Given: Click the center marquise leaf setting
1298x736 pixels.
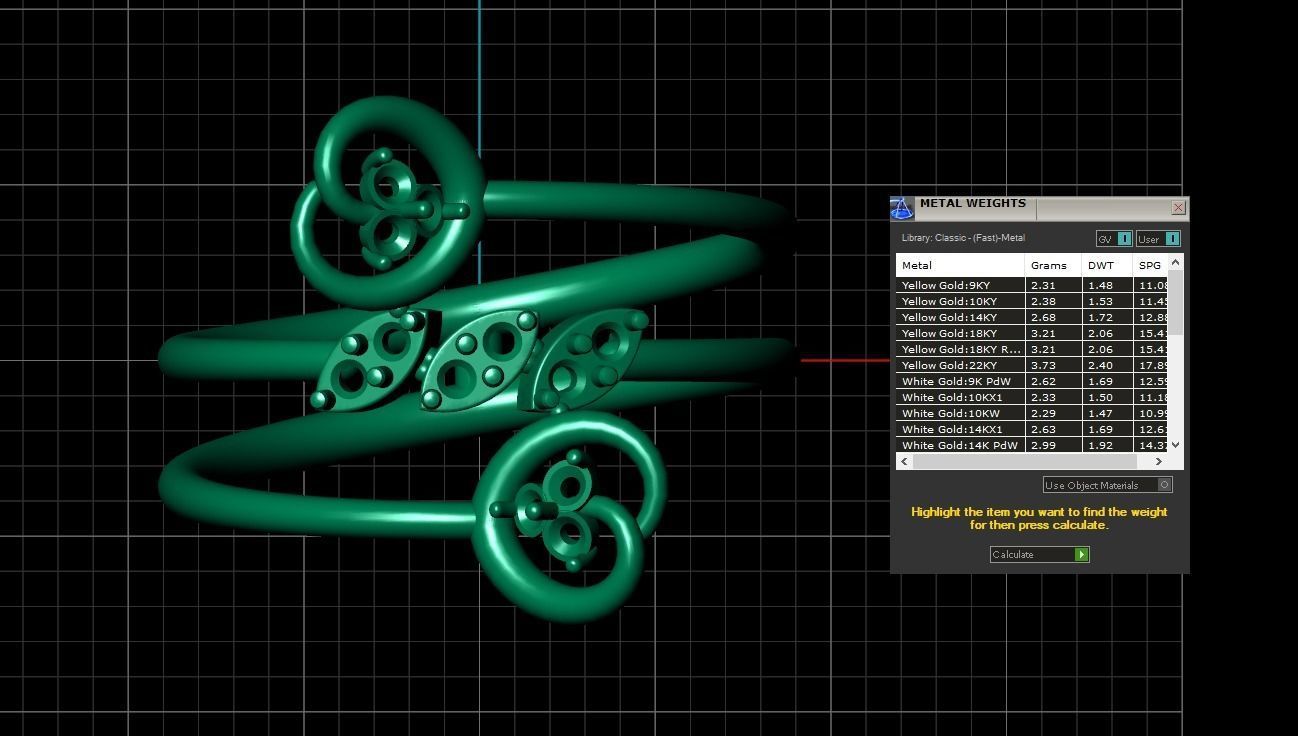Looking at the screenshot, I should pos(479,360).
